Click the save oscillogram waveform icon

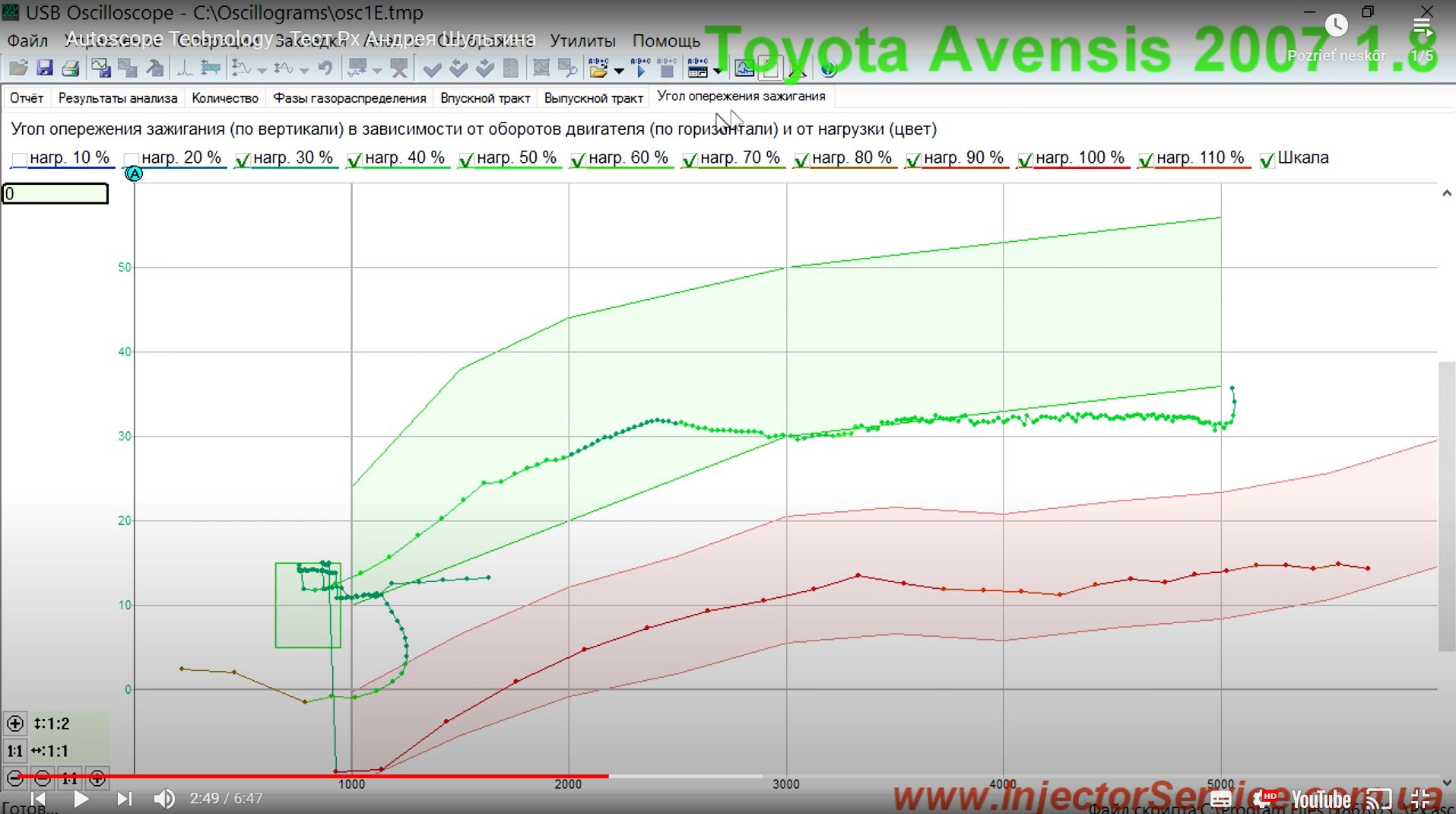[x=100, y=68]
